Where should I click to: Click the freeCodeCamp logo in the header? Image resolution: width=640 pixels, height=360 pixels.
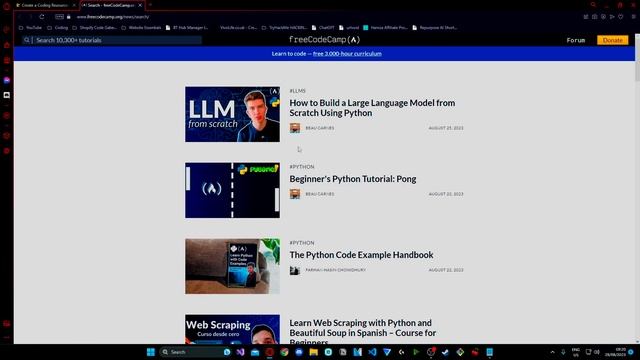pyautogui.click(x=324, y=40)
